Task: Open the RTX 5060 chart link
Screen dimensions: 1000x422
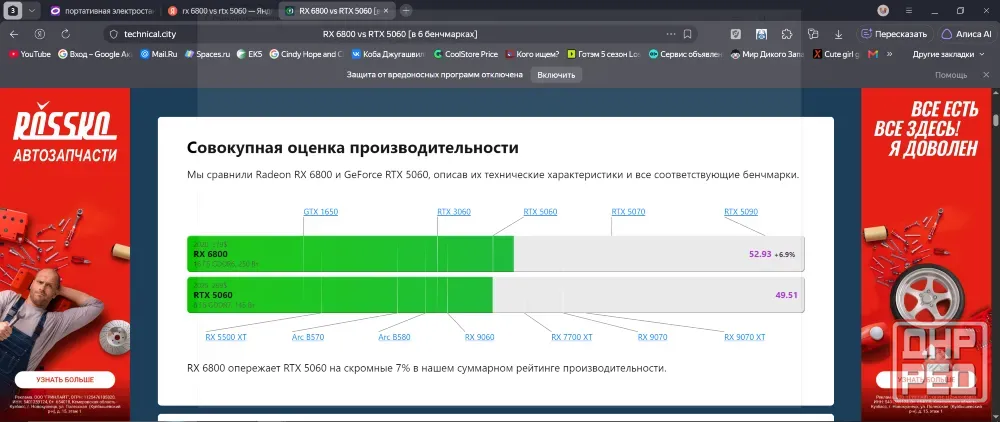Action: (540, 212)
